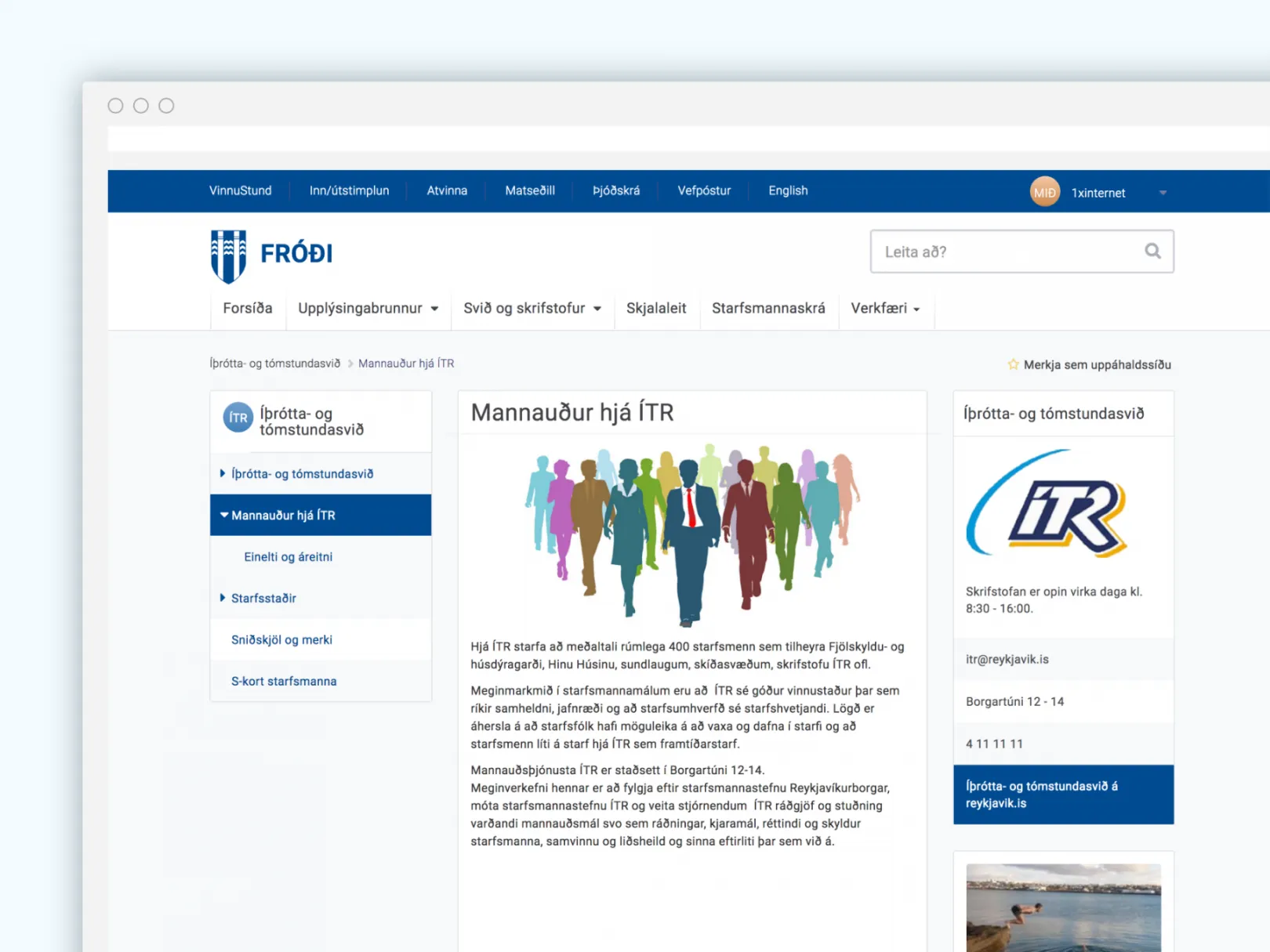Go to Starfsmannaskrá in navigation

[767, 309]
